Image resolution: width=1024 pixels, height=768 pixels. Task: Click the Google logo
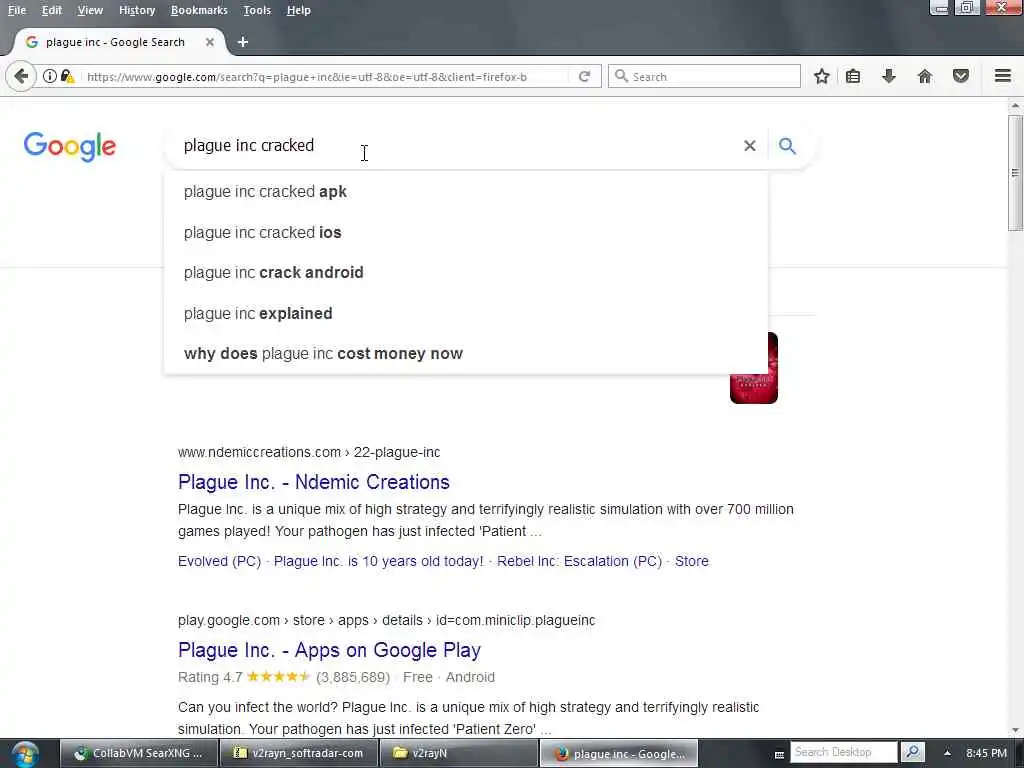click(x=70, y=146)
